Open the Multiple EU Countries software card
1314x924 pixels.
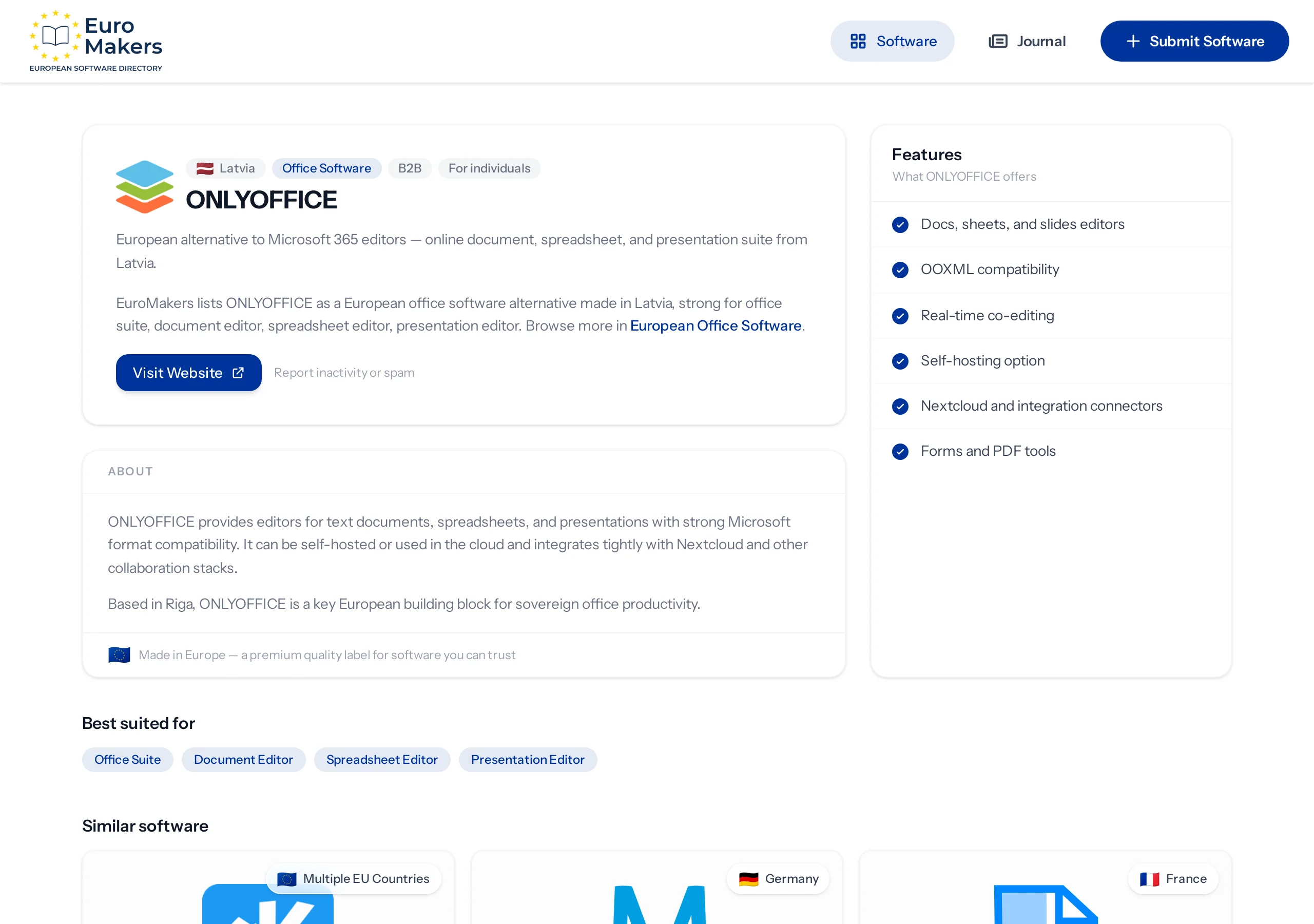click(x=268, y=888)
